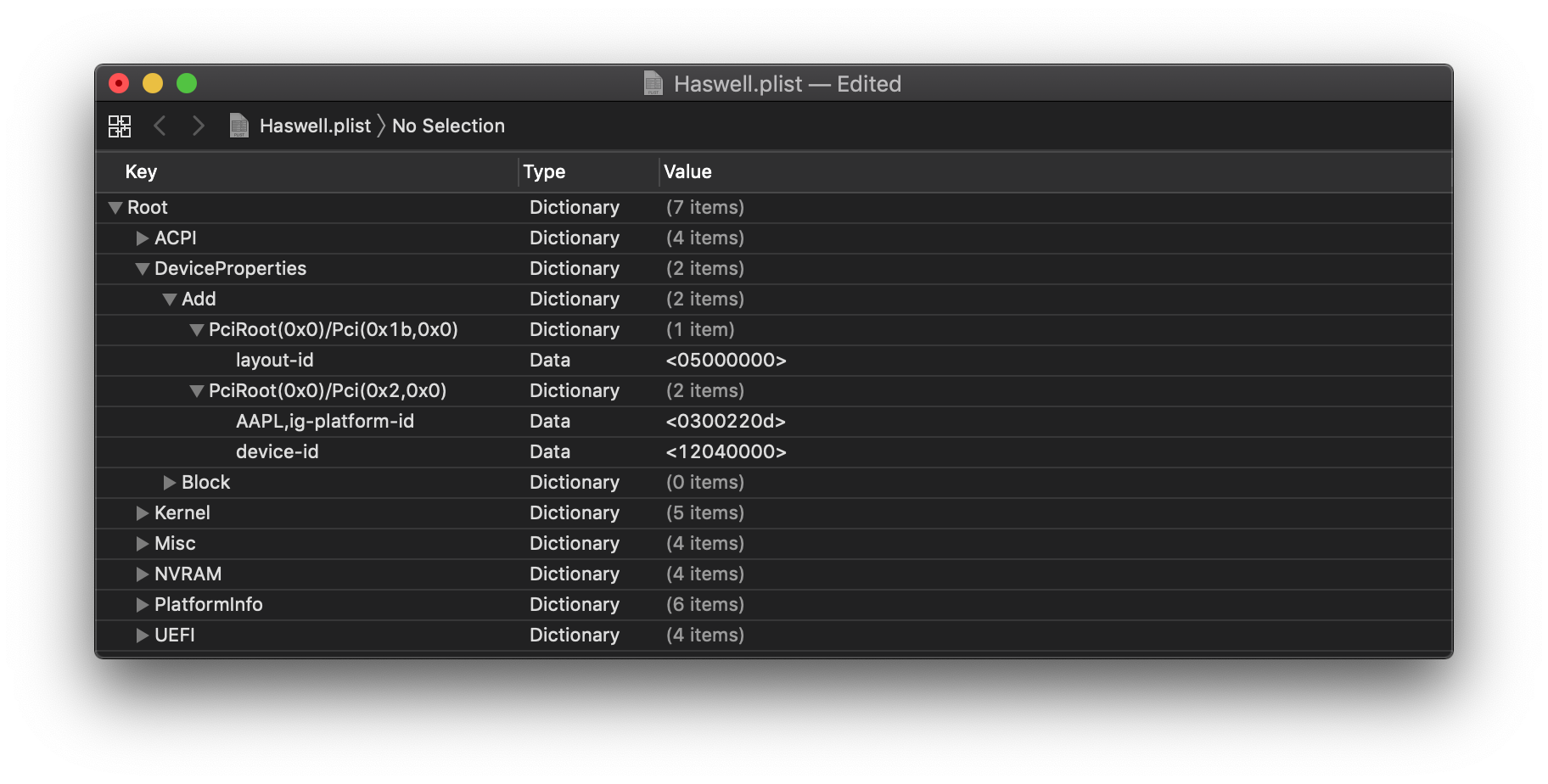Click the <05000000> value field of layout-id
Screen dimensions: 1548x784
point(726,360)
